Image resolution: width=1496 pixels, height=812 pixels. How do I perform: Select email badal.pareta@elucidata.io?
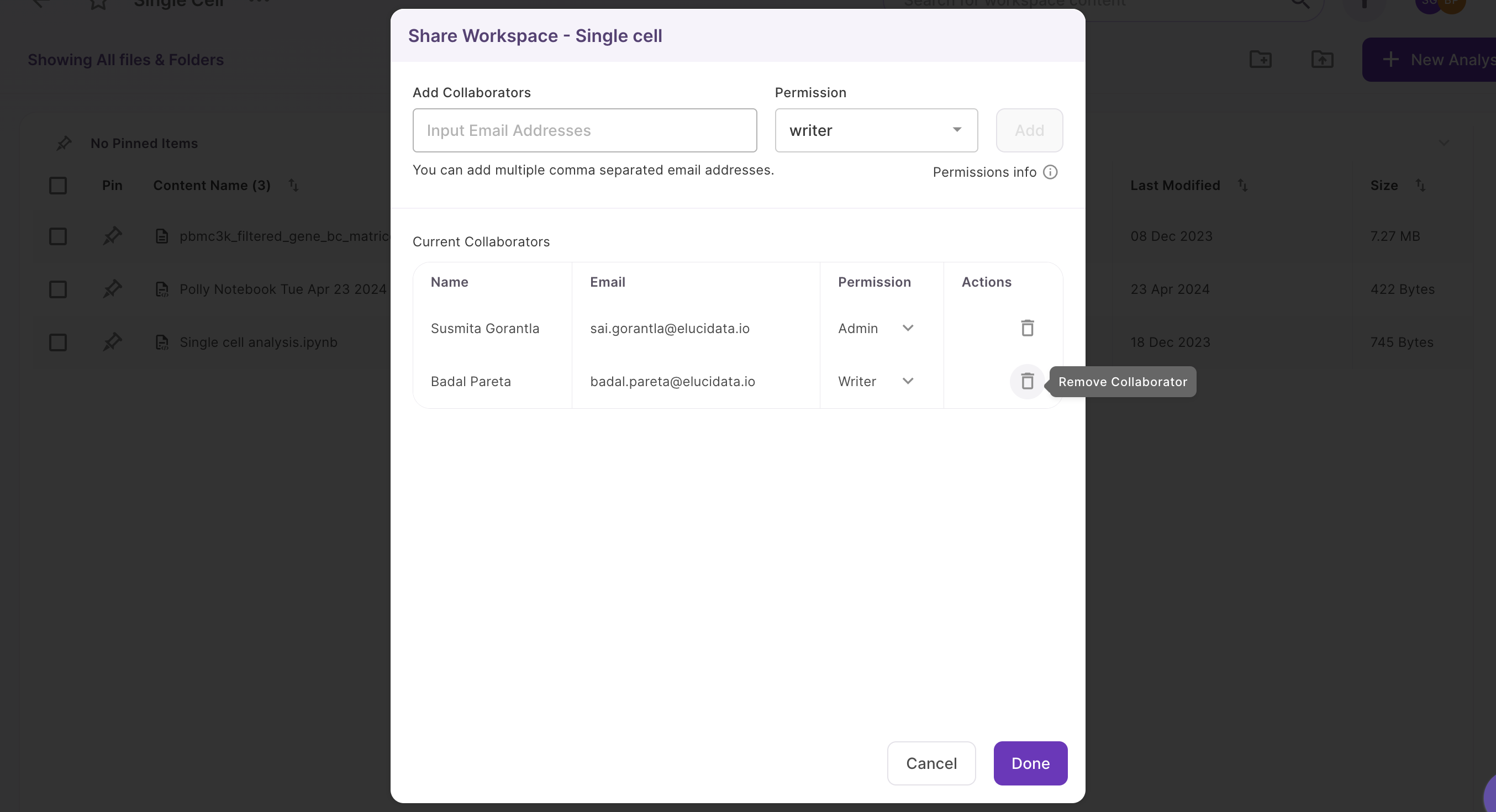coord(672,381)
